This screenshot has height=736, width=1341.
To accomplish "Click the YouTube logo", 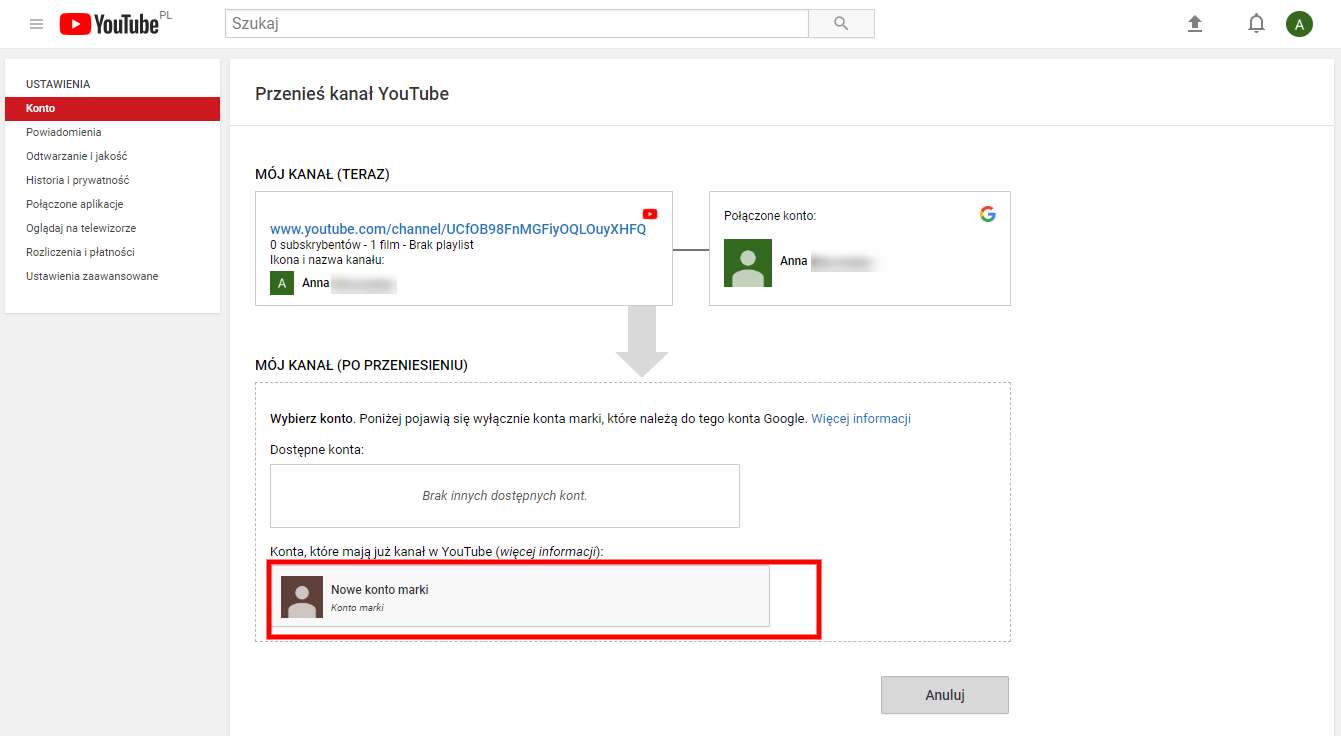I will tap(109, 24).
